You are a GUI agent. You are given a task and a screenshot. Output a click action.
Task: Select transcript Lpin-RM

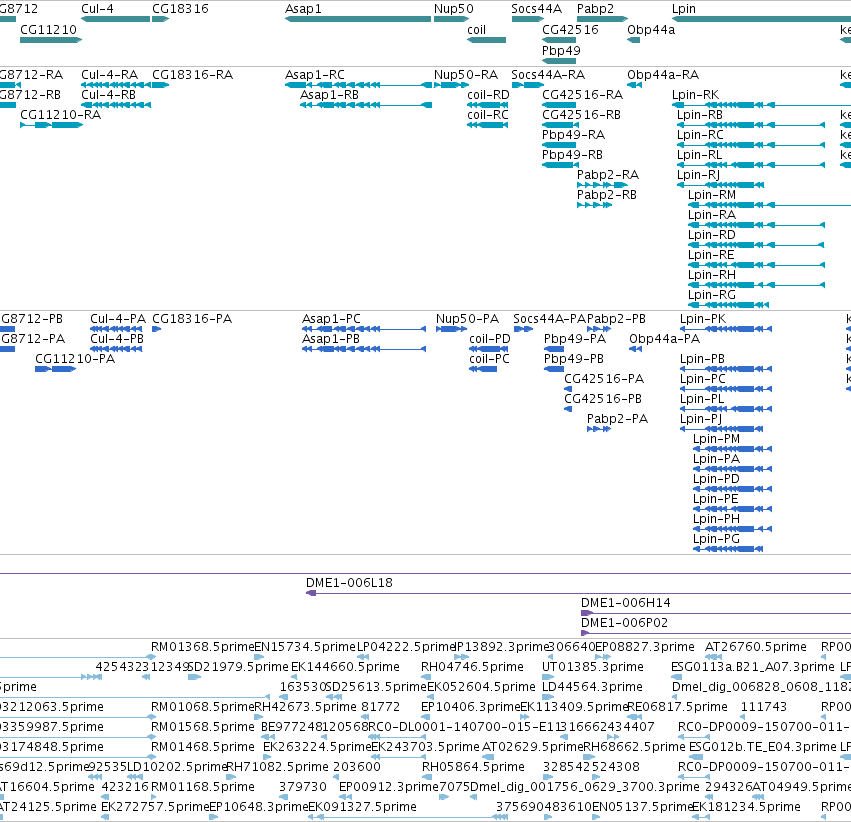click(x=770, y=206)
